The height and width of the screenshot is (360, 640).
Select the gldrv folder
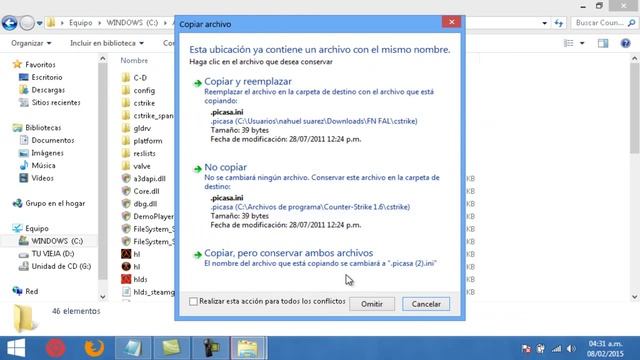[x=142, y=129]
